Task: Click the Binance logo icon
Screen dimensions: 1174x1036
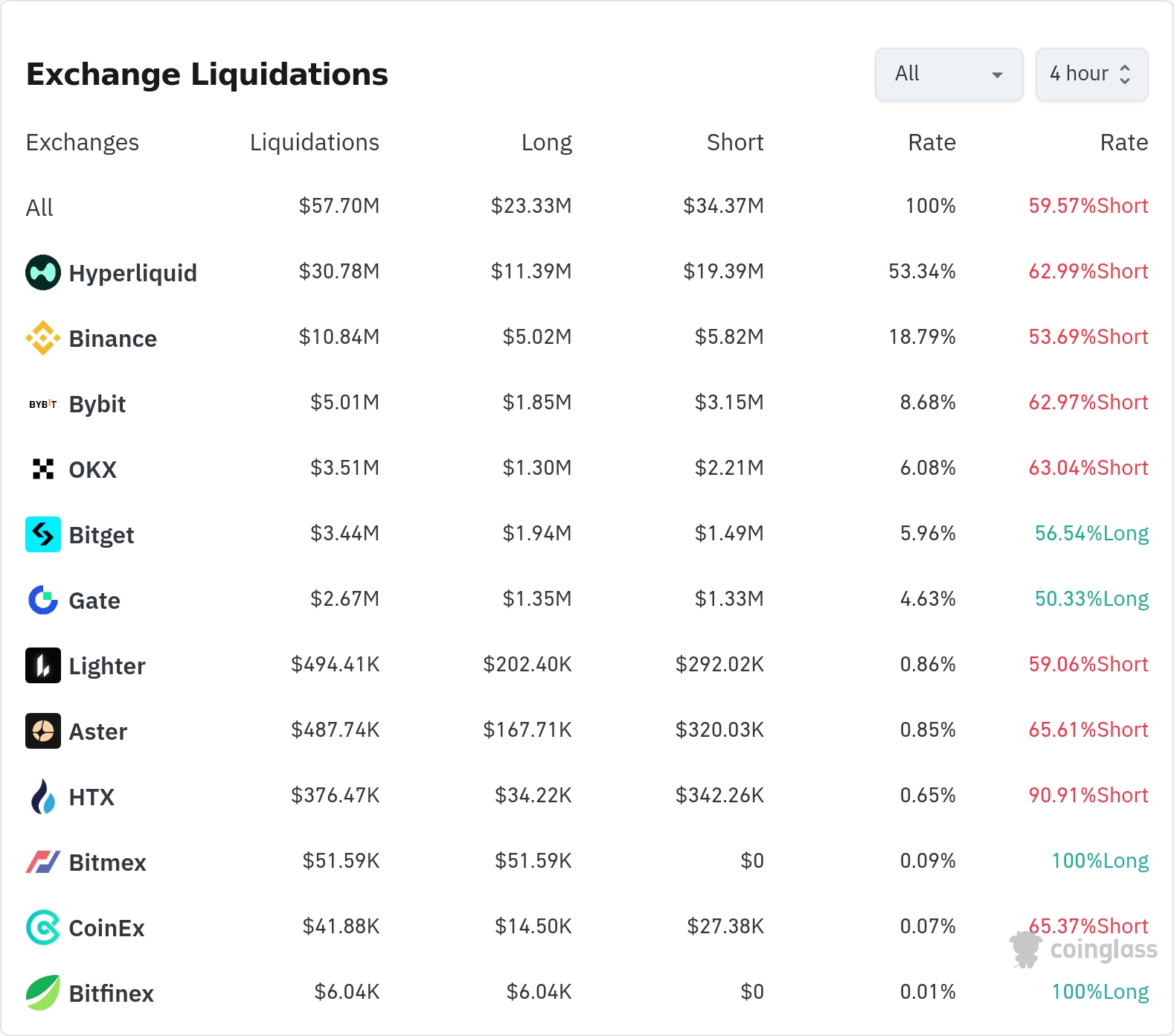Action: pos(43,338)
